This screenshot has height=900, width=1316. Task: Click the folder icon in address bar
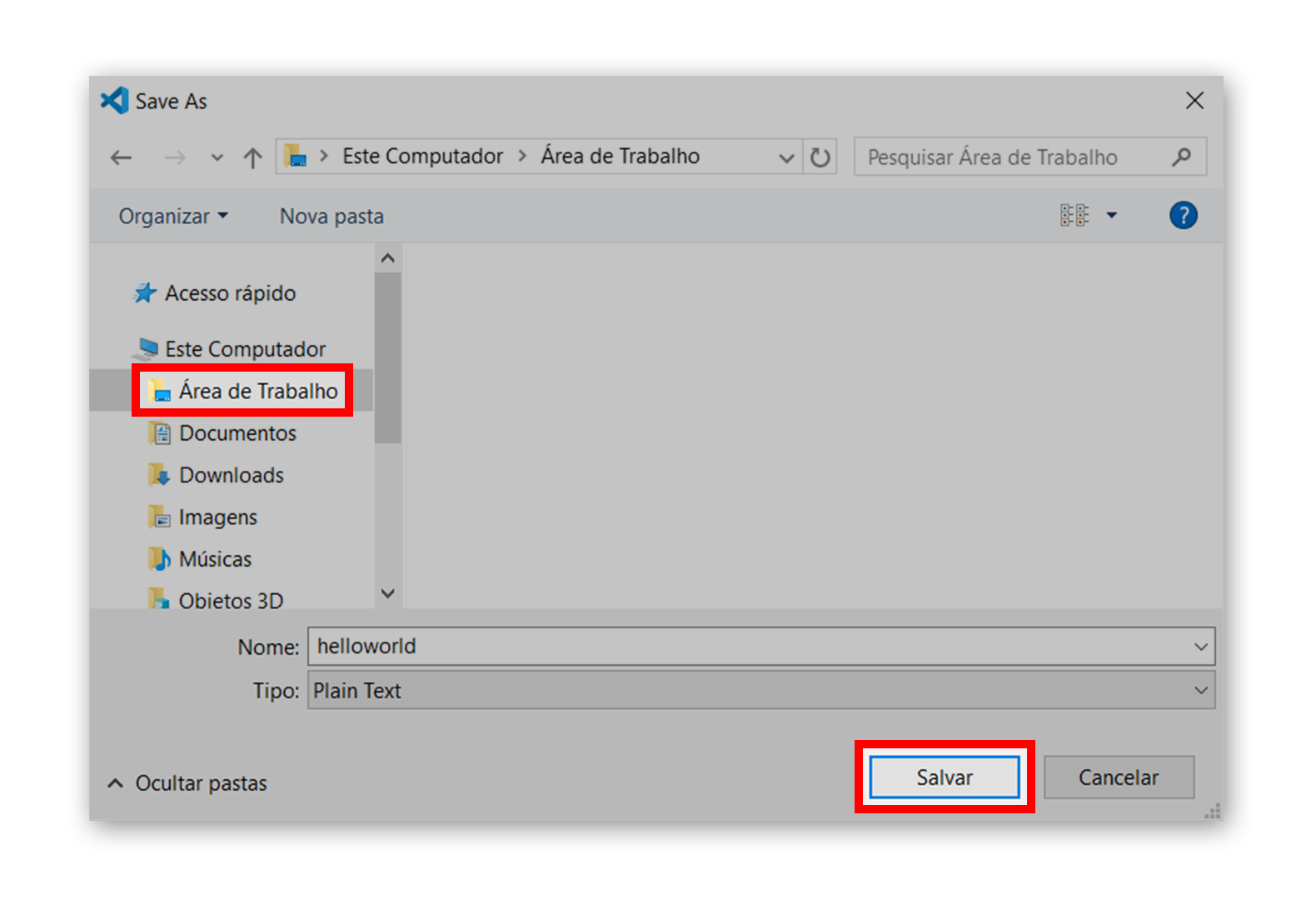pyautogui.click(x=296, y=156)
